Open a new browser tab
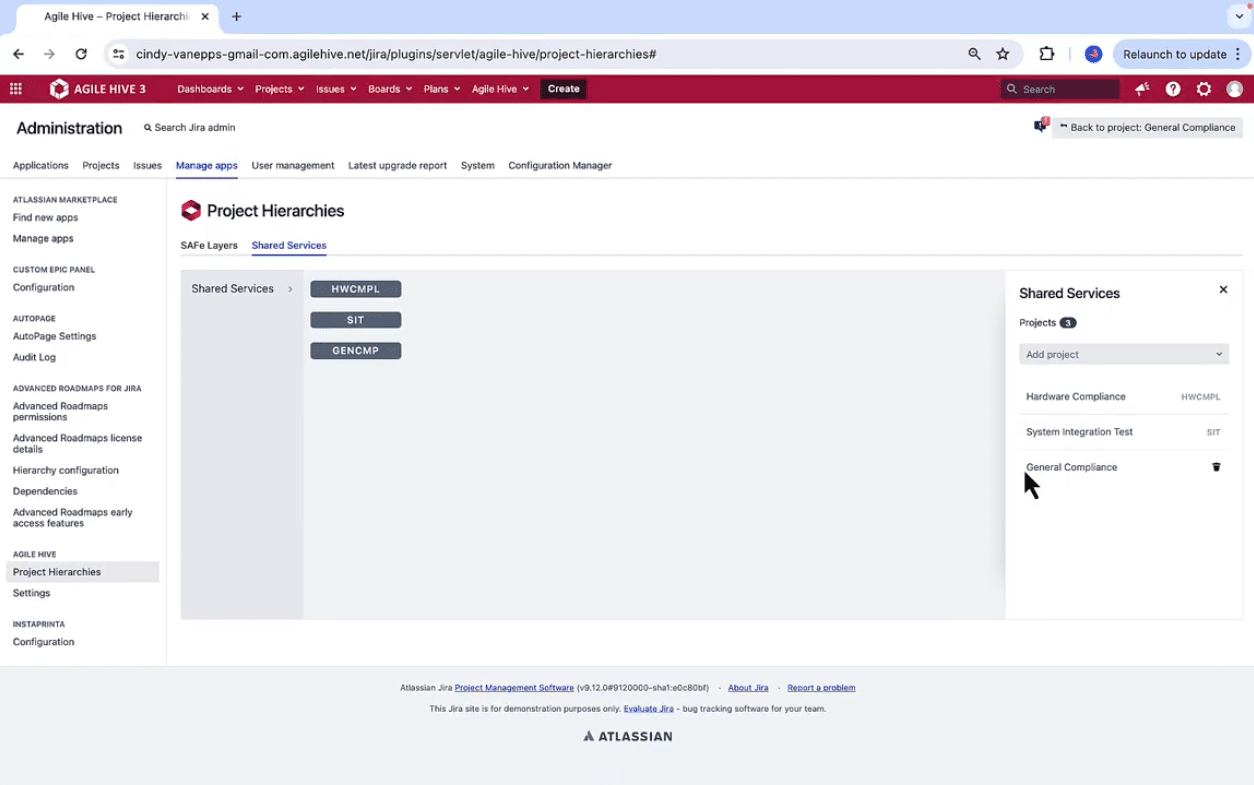1254x785 pixels. [237, 17]
